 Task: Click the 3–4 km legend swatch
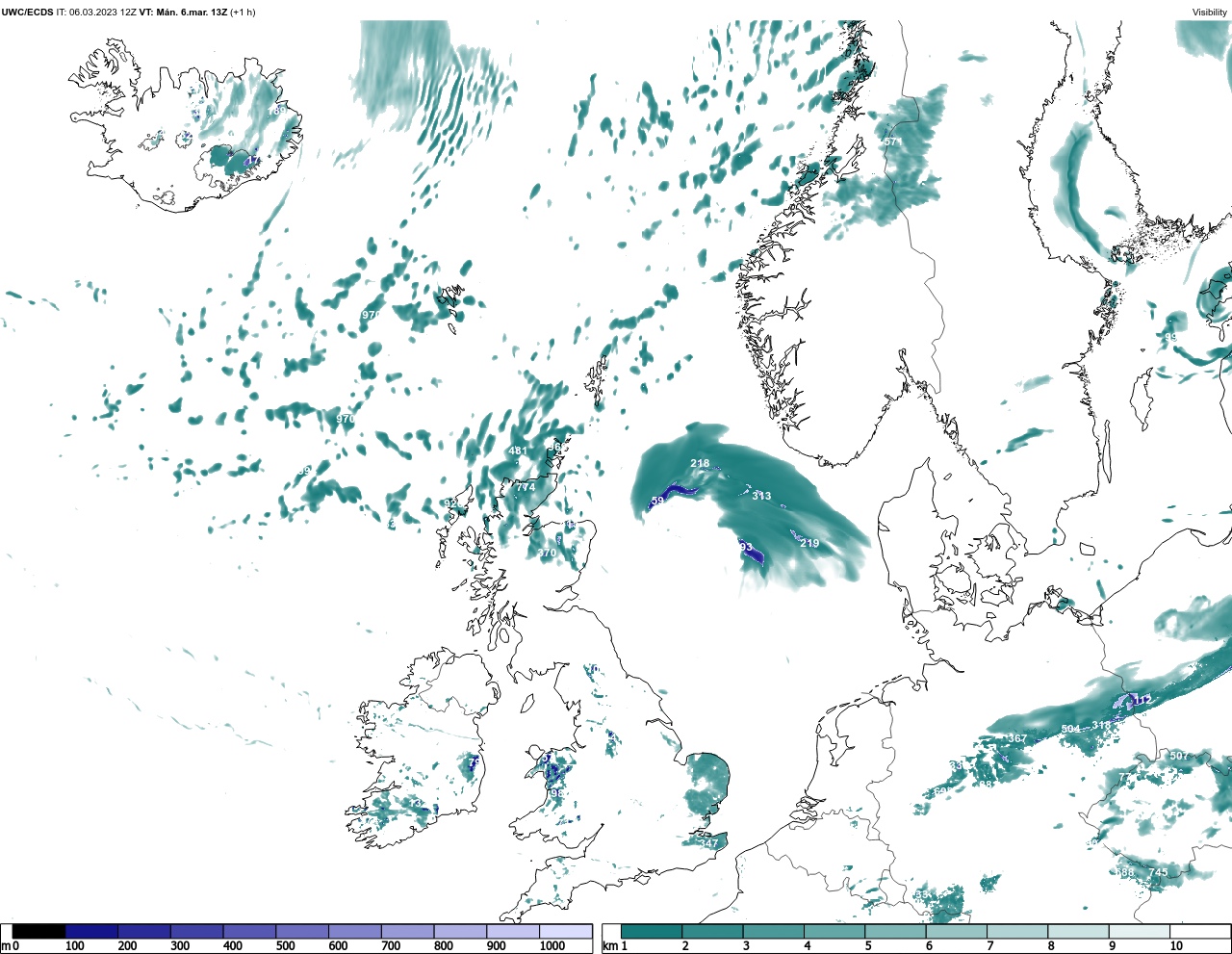coord(773,931)
